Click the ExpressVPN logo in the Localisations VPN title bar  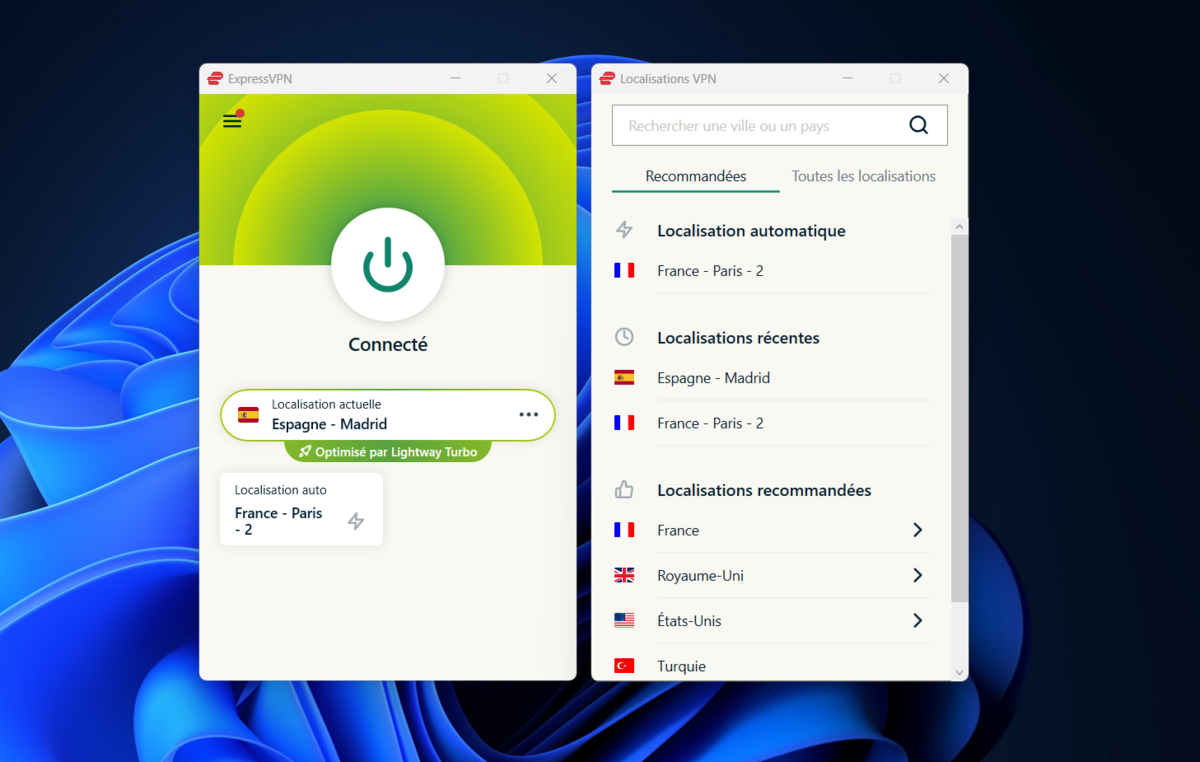(x=606, y=79)
